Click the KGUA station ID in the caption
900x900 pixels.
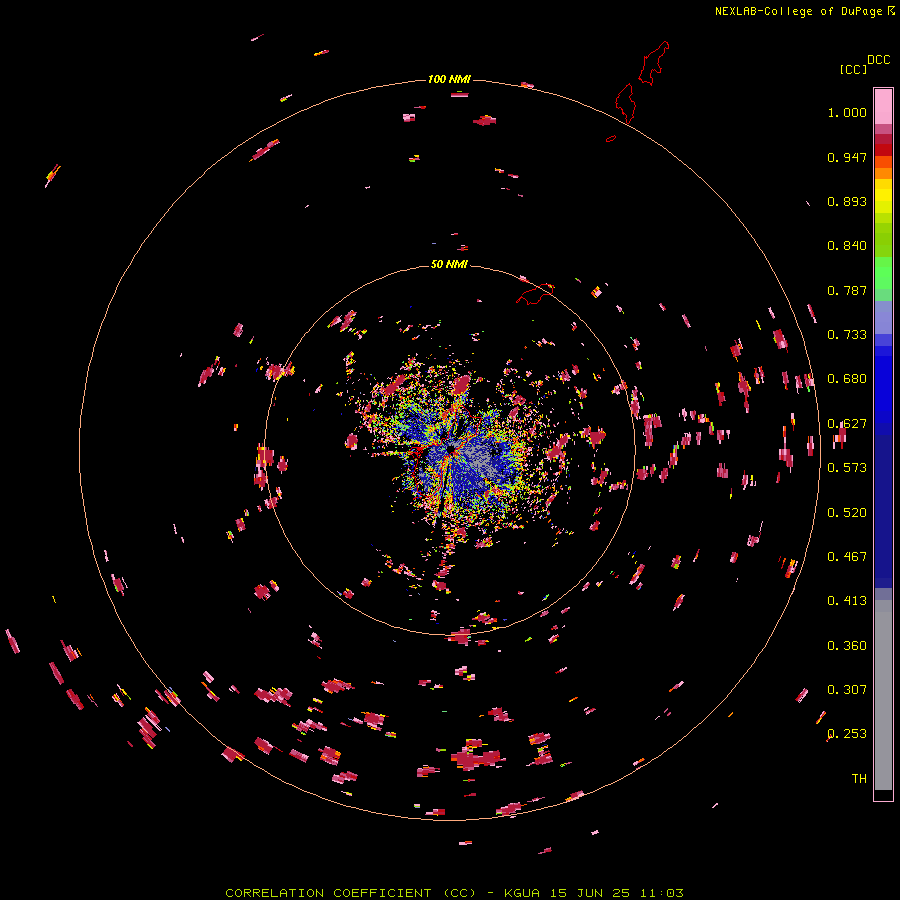(522, 893)
